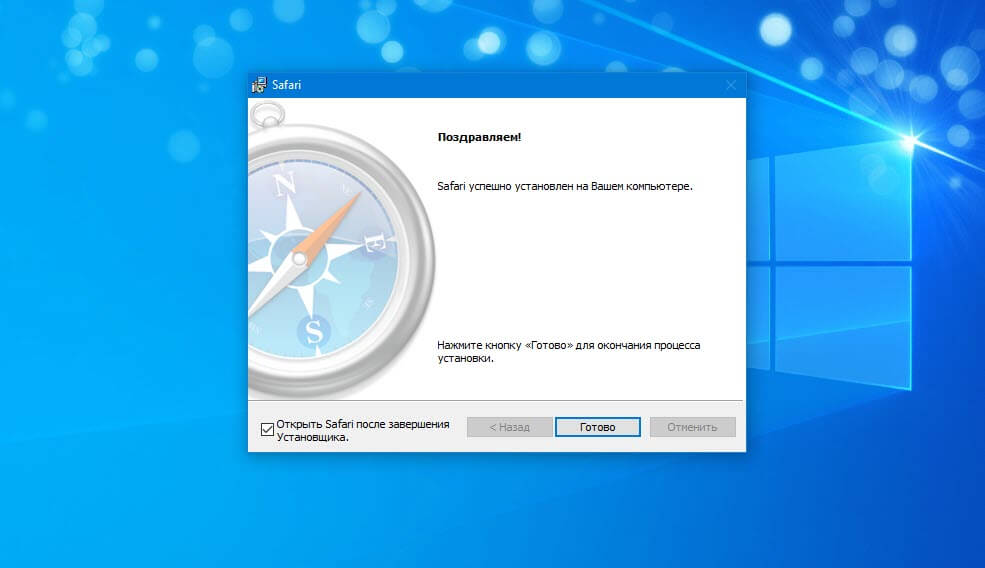Click the Отменить button

click(692, 427)
